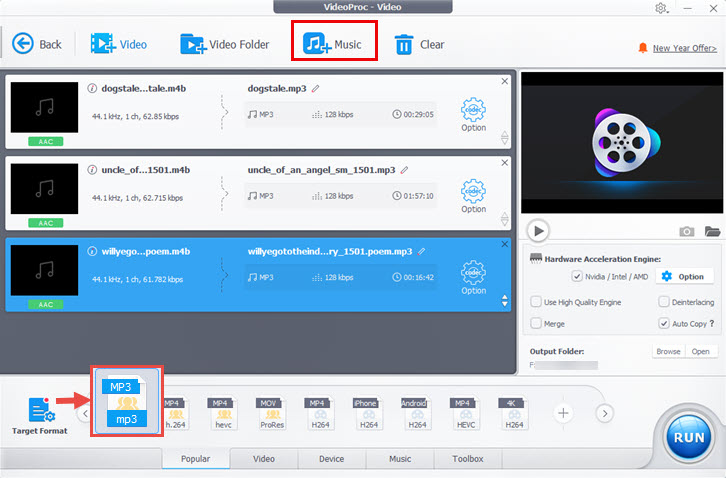Viewport: 726px width, 478px height.
Task: Select willyego poem thumbnail
Action: [x=44, y=270]
